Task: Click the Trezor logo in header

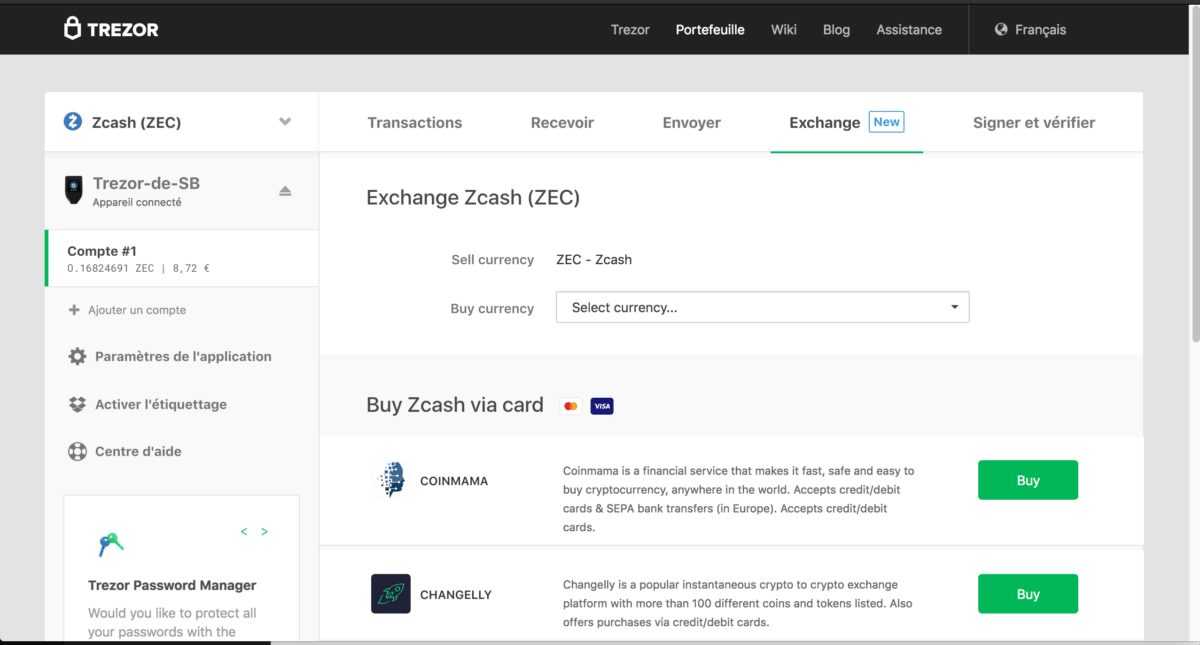Action: click(111, 29)
